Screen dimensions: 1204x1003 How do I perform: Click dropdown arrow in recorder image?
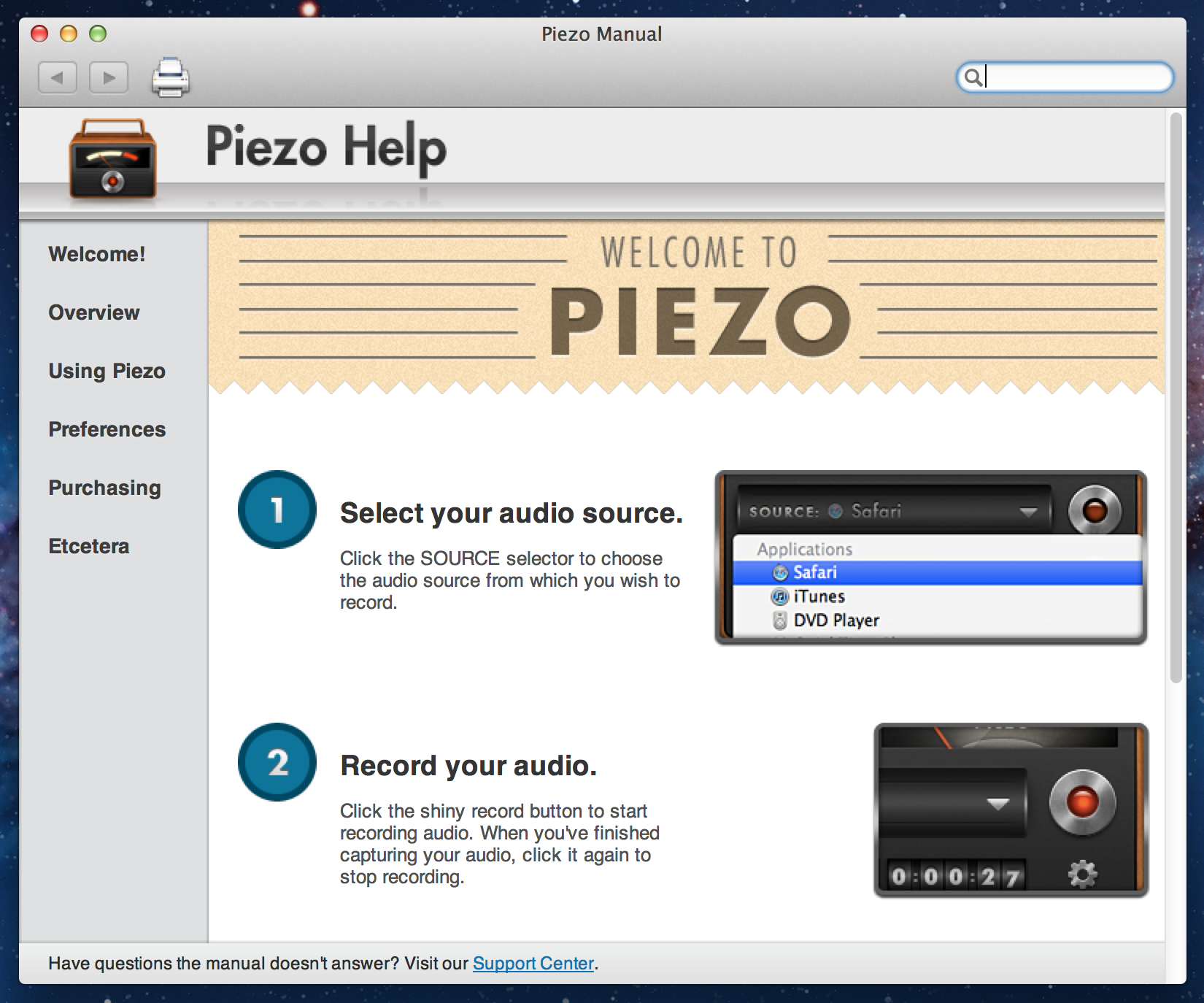coord(997,804)
